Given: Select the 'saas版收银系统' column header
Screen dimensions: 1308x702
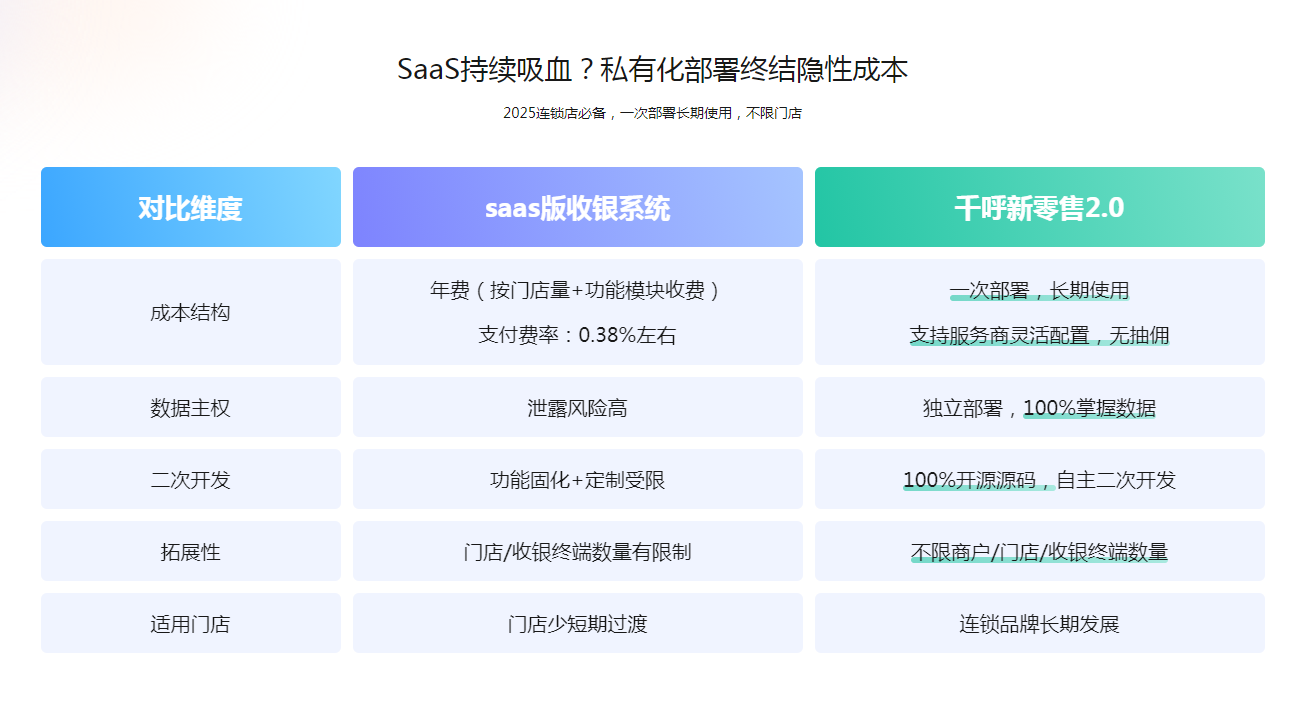Looking at the screenshot, I should (x=578, y=207).
